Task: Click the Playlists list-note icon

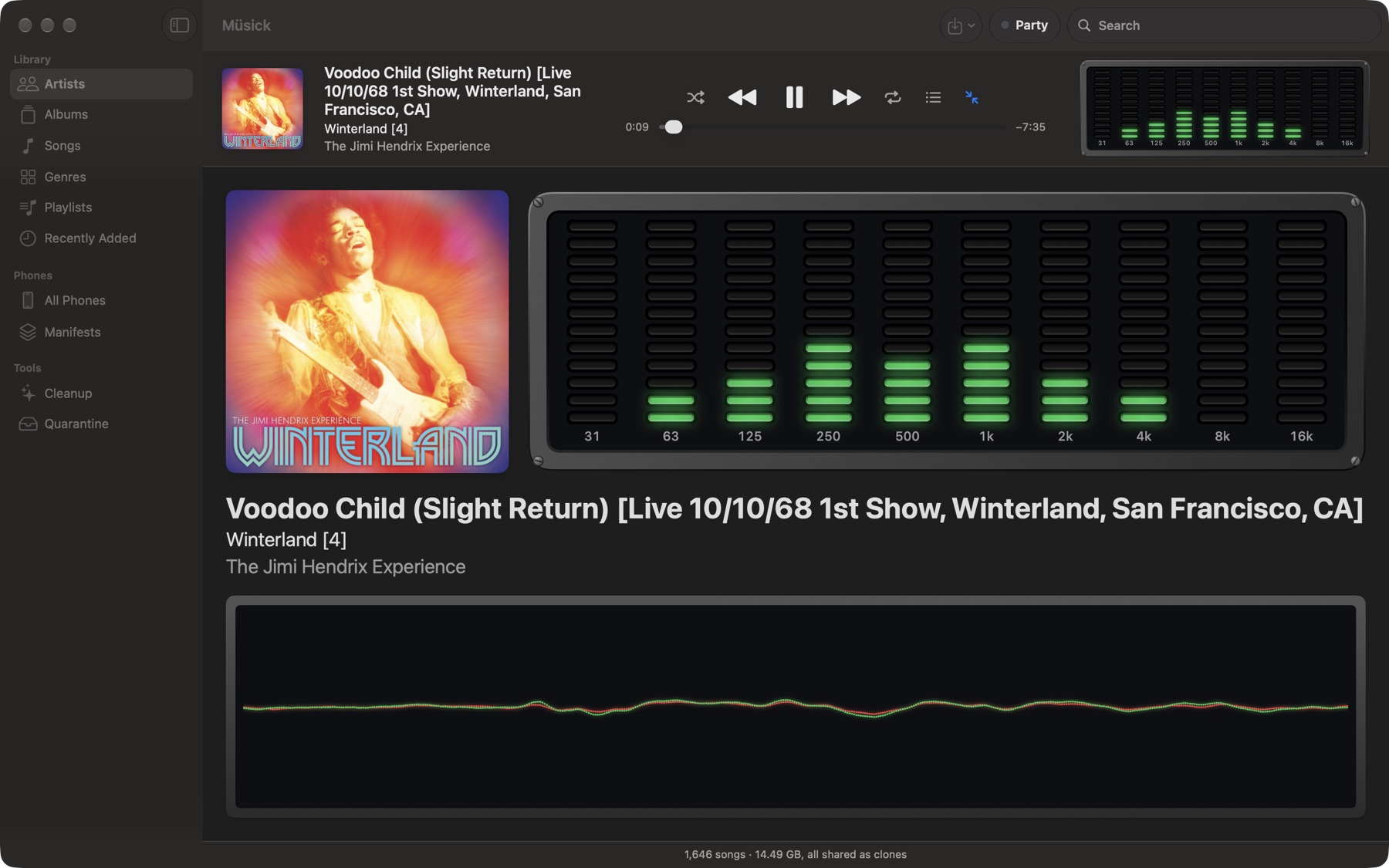Action: (x=28, y=208)
